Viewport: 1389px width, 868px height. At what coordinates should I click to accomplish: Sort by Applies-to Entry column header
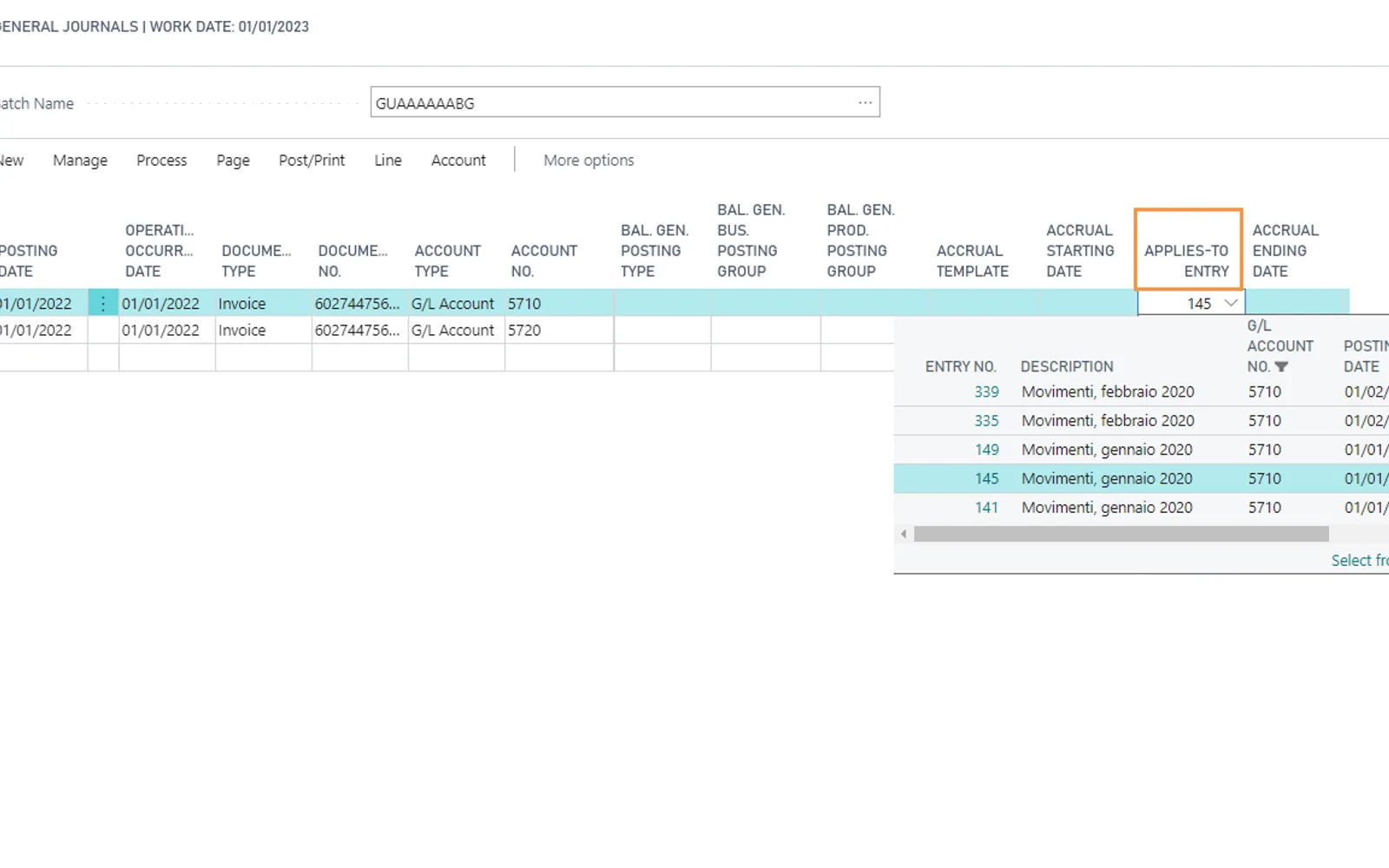click(x=1188, y=260)
